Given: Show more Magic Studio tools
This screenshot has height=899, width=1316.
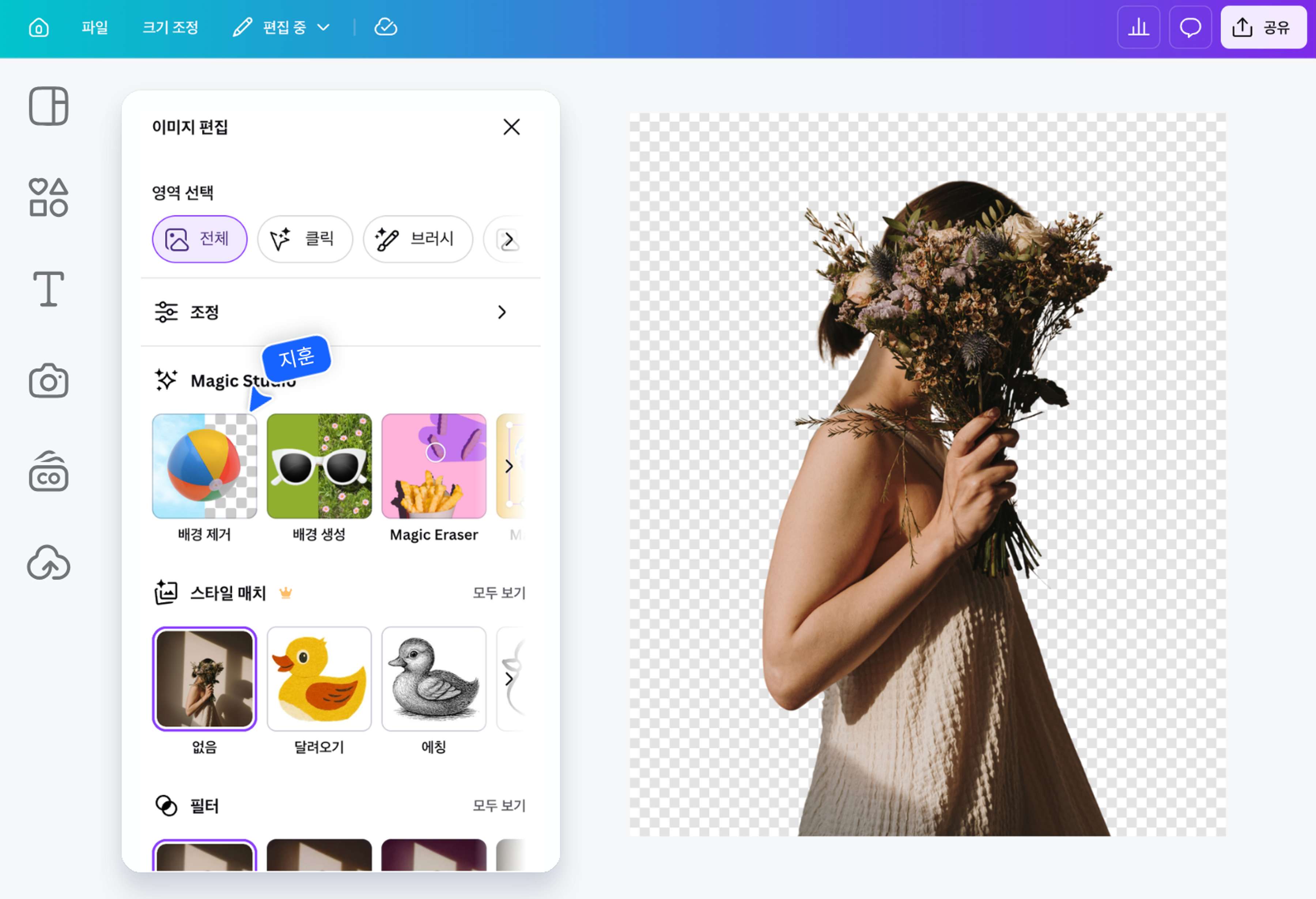Looking at the screenshot, I should click(x=508, y=466).
